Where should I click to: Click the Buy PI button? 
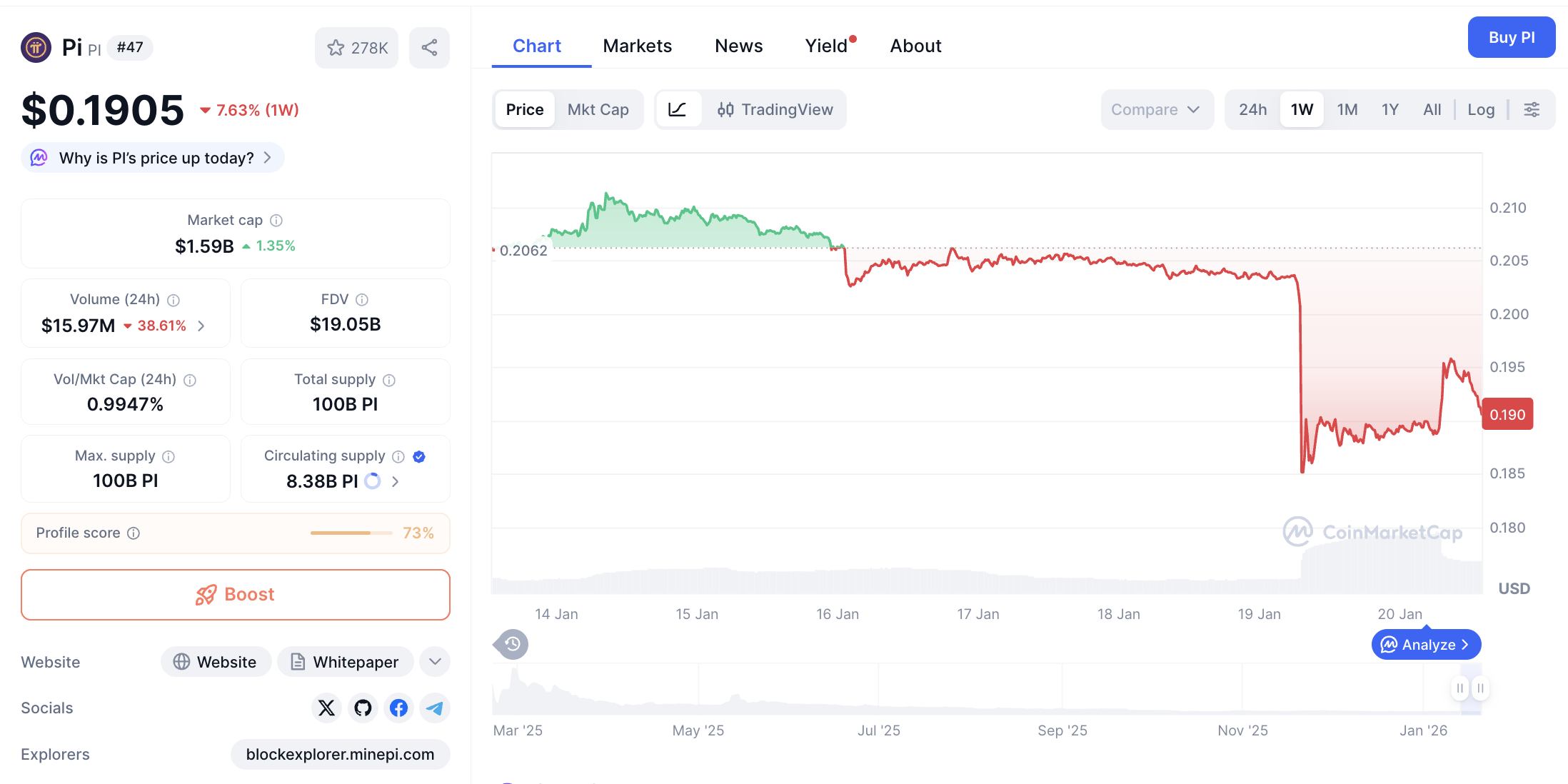[x=1512, y=37]
